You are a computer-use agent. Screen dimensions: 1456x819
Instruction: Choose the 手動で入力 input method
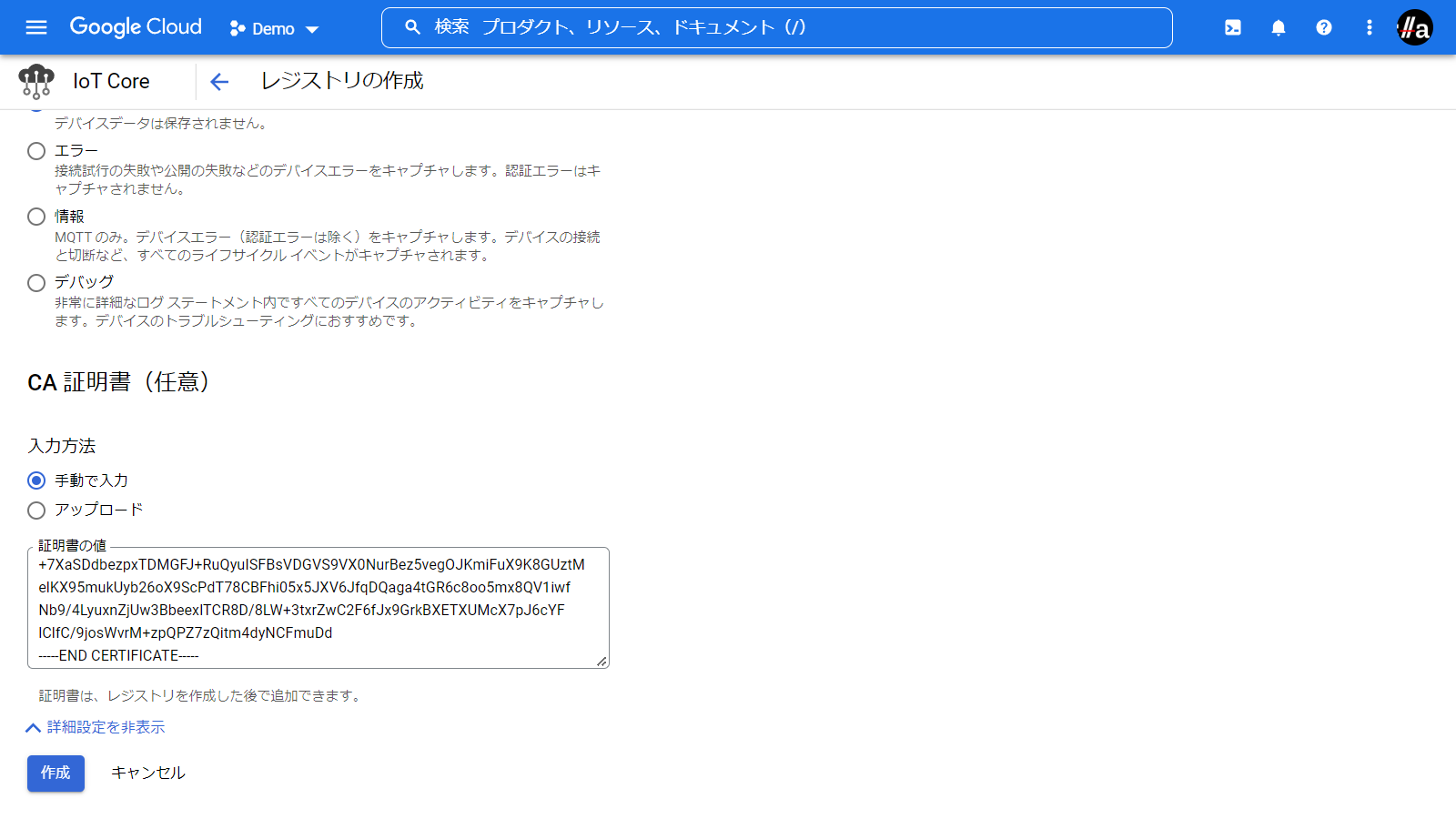[36, 480]
